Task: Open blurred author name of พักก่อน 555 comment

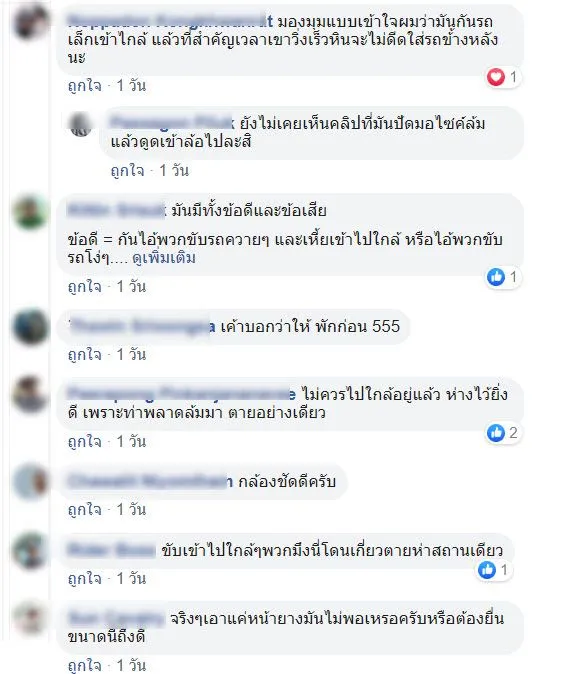Action: point(142,327)
